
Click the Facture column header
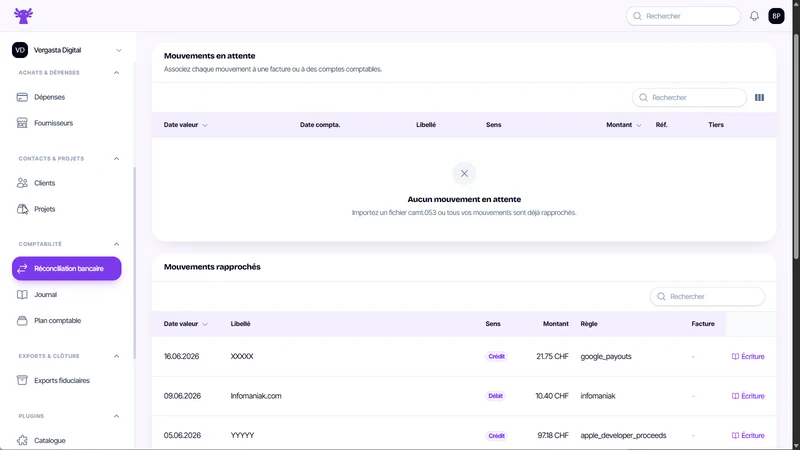tap(703, 323)
